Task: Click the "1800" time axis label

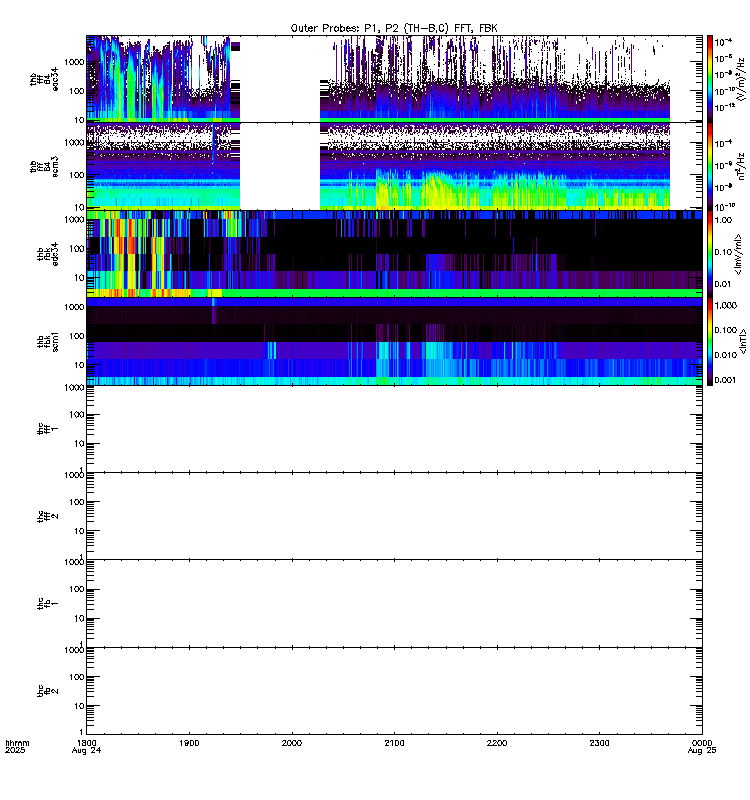Action: pyautogui.click(x=86, y=743)
